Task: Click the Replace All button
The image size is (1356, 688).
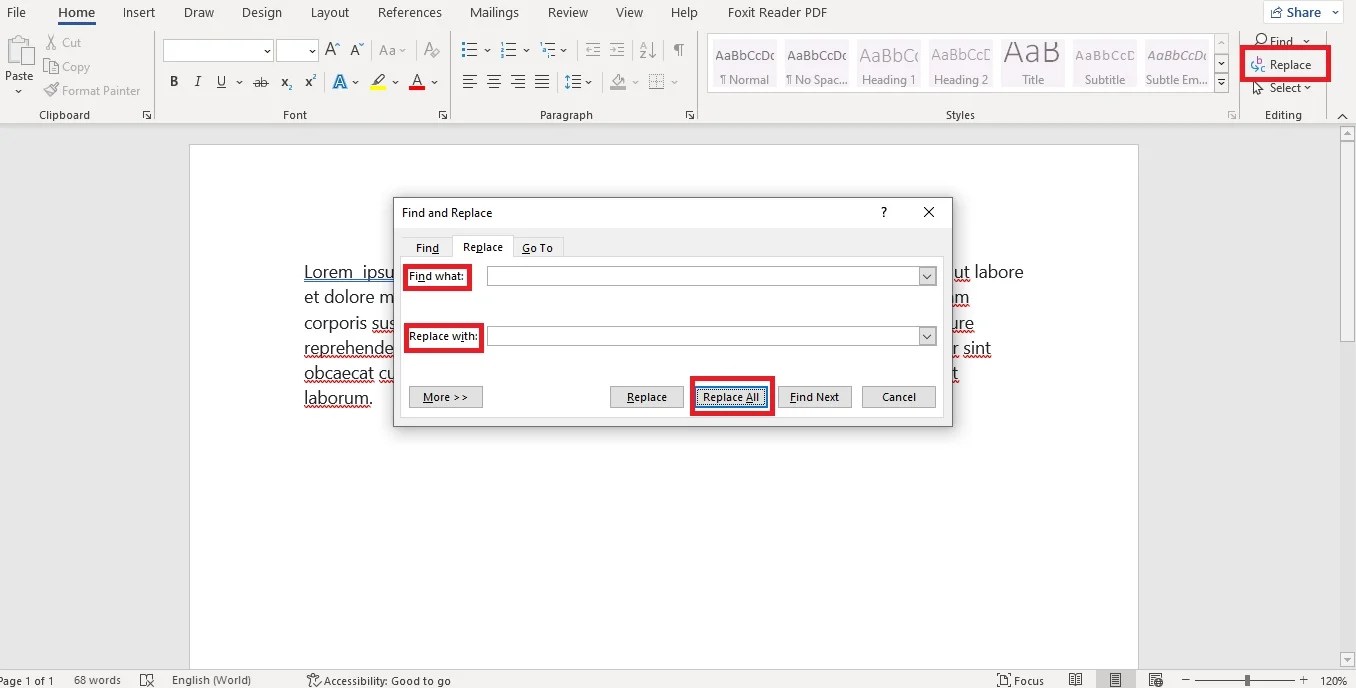Action: [731, 396]
